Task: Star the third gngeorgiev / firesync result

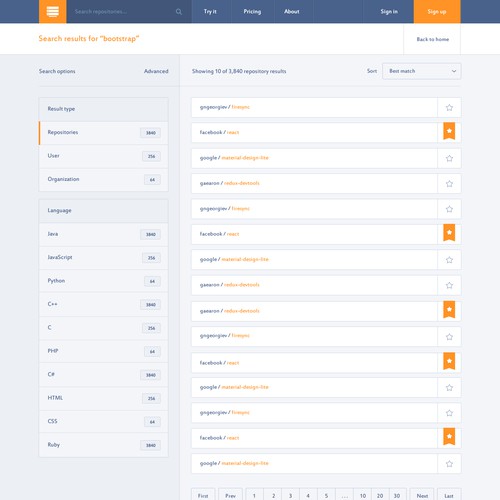Action: click(449, 337)
